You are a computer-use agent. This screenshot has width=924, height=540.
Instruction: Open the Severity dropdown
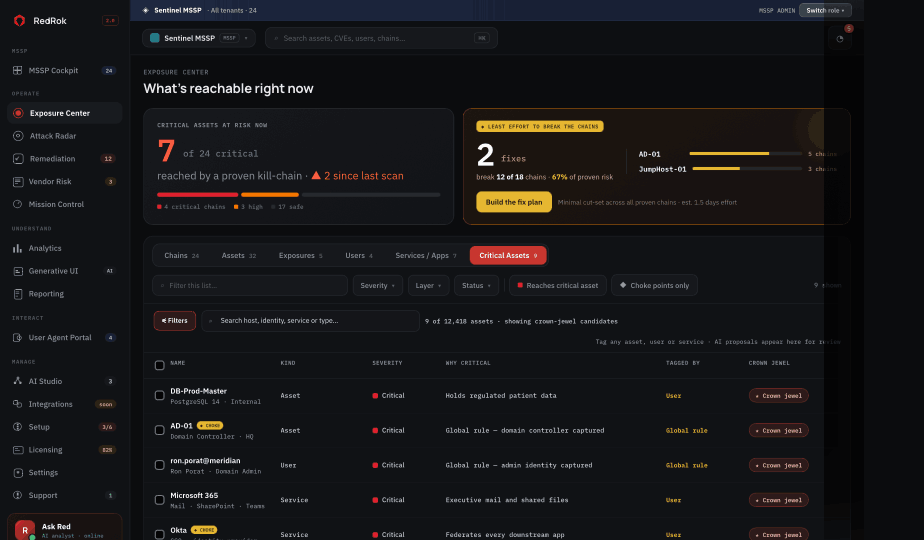[378, 285]
